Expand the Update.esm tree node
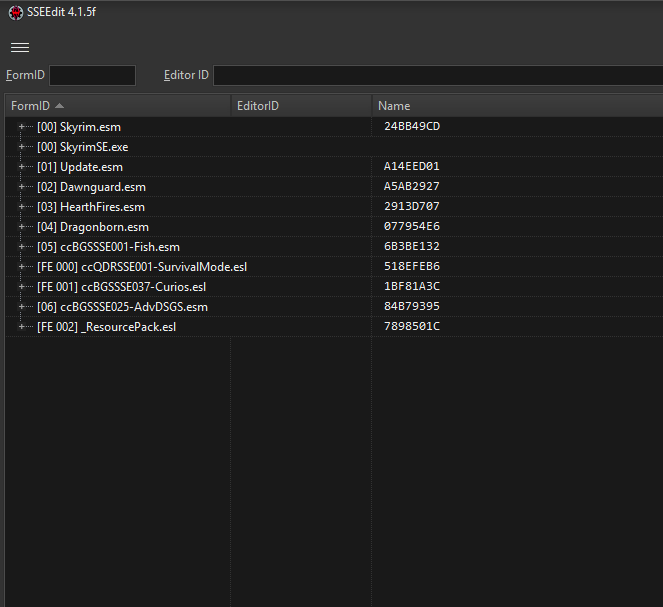 tap(21, 167)
